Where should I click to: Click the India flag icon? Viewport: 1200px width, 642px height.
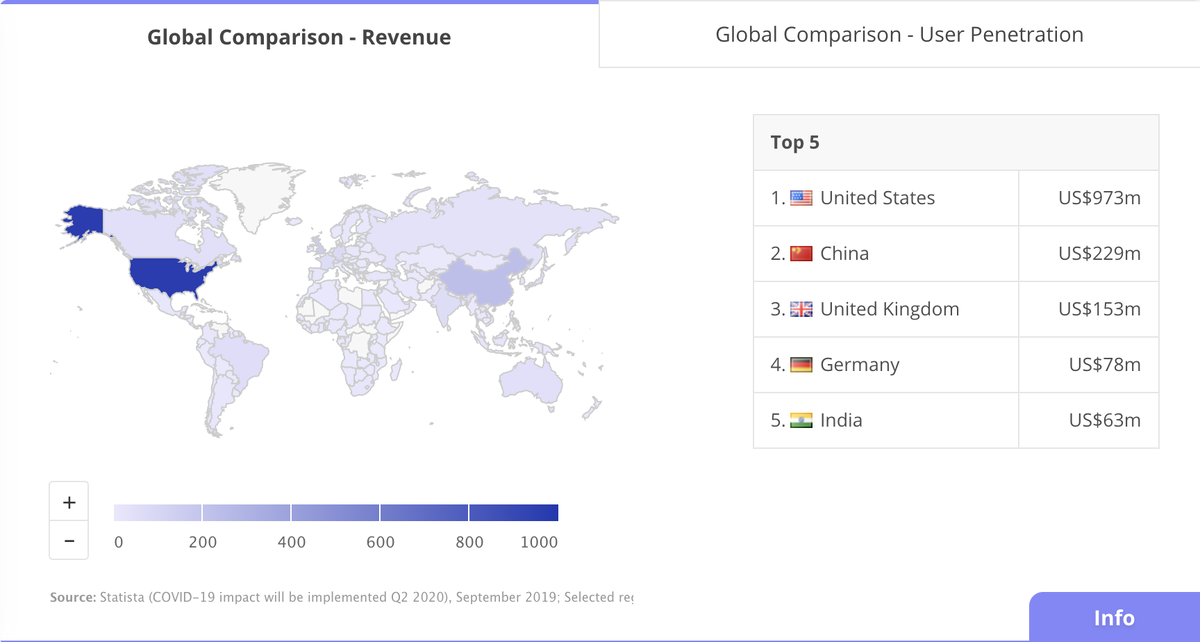tap(802, 421)
